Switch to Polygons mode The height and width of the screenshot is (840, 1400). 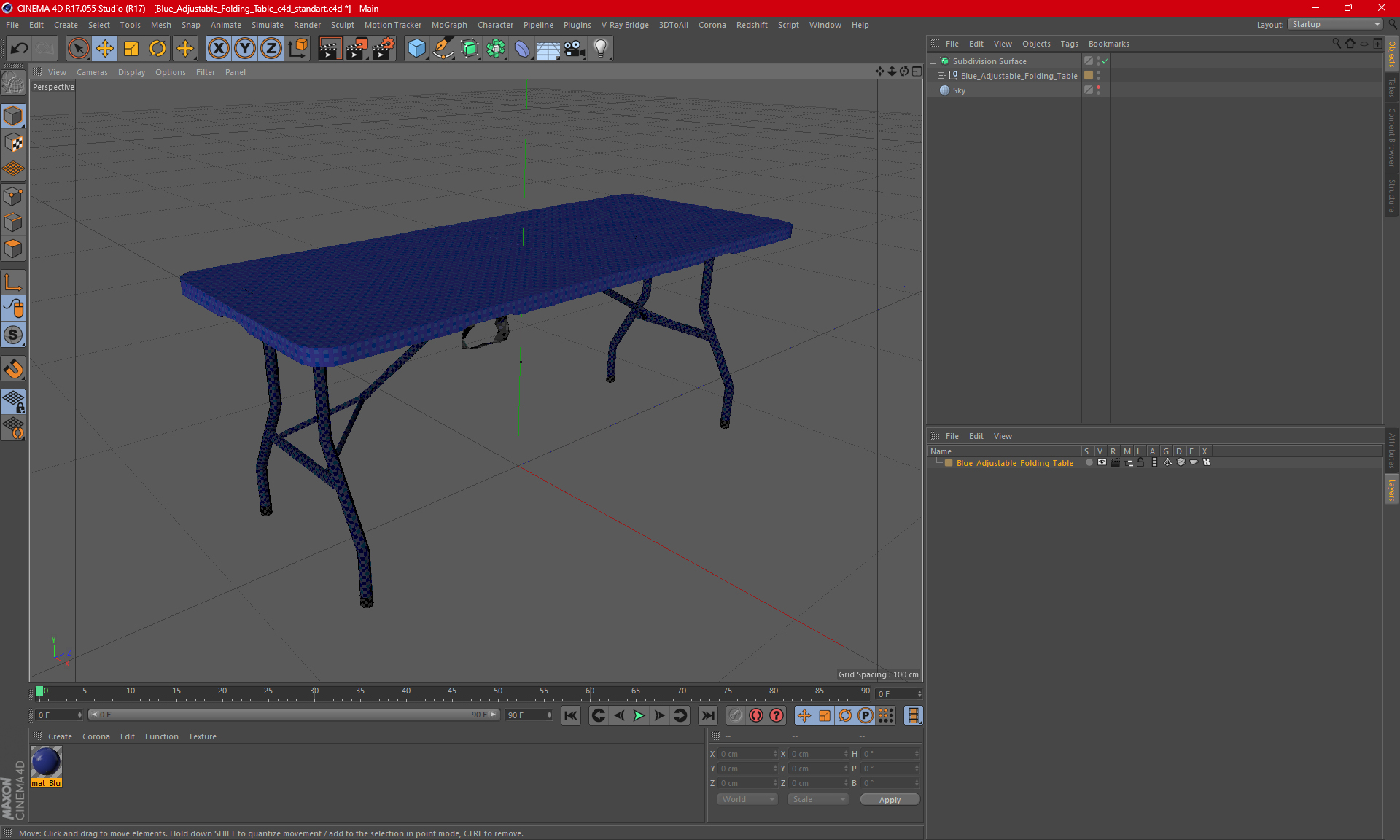tap(13, 249)
